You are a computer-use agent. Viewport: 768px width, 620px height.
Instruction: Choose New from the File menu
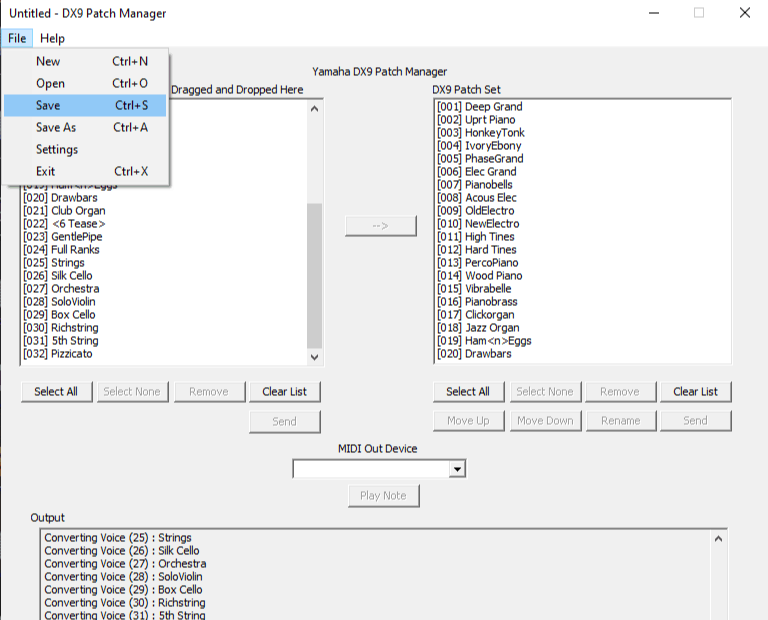(48, 61)
